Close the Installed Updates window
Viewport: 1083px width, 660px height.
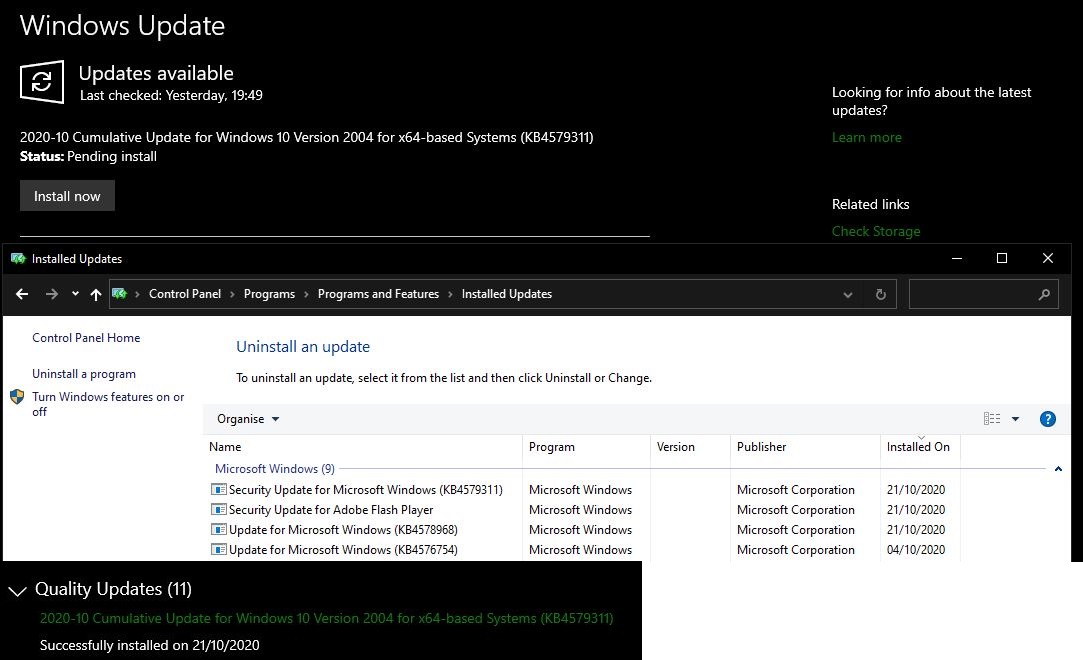[x=1048, y=258]
